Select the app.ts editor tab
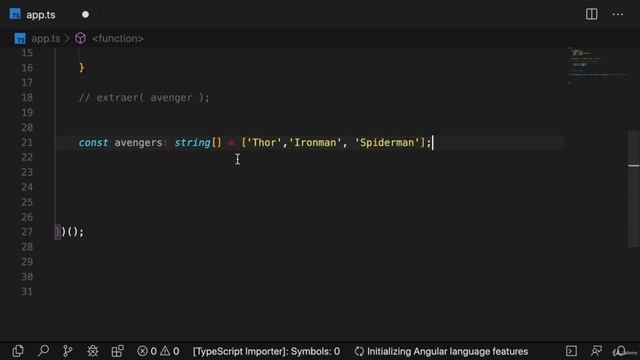 (x=49, y=15)
